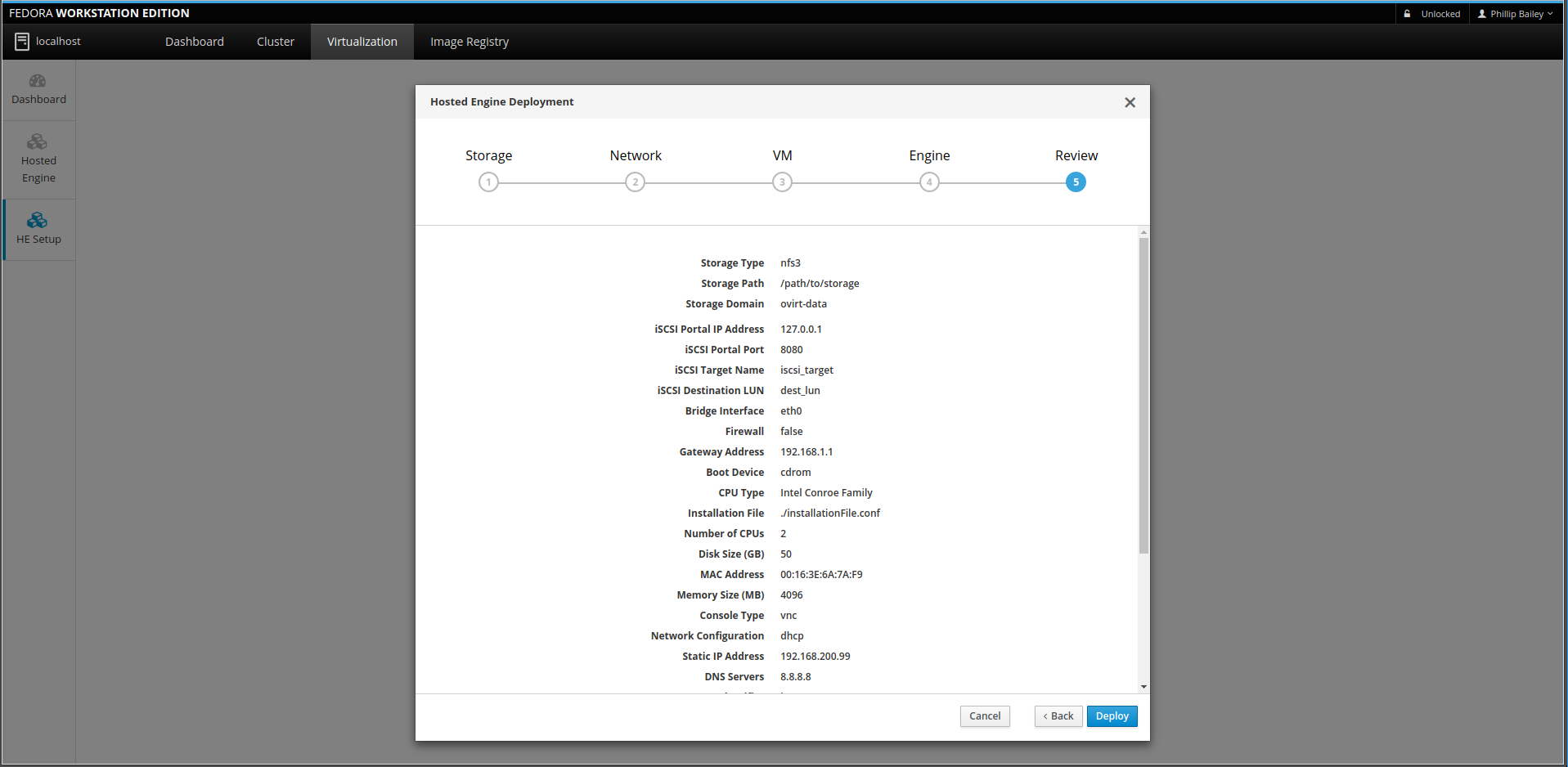
Task: Jump to wizard step 2 Network circle
Action: [x=635, y=182]
